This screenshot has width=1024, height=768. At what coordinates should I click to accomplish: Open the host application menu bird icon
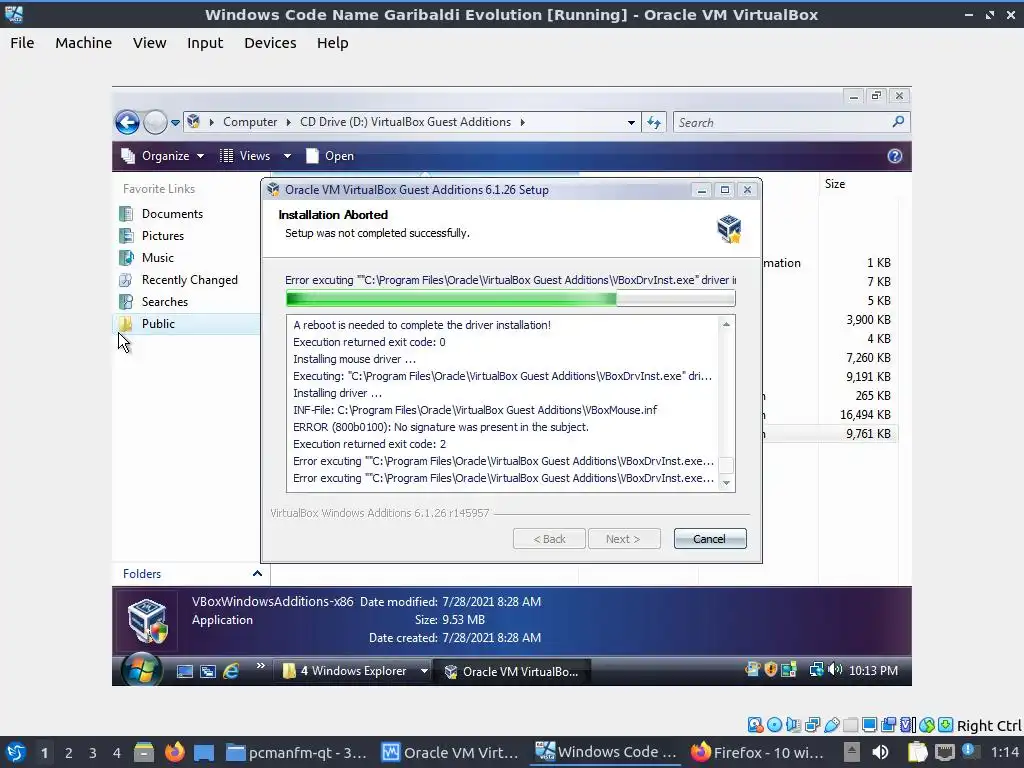pos(15,752)
